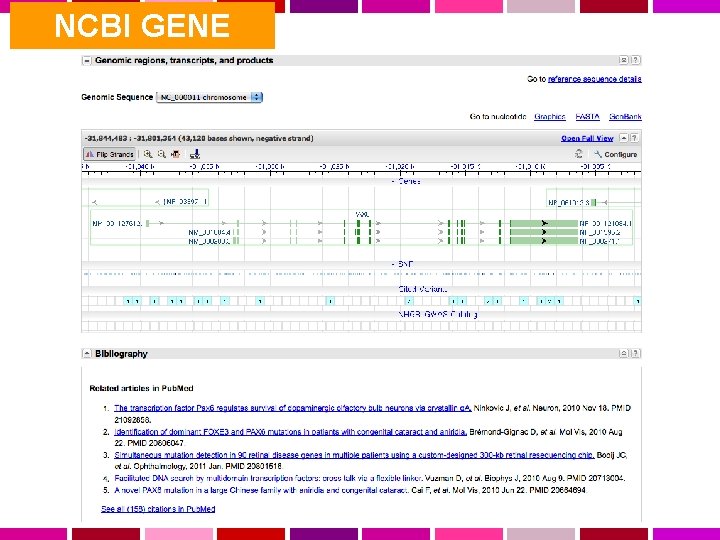Viewport: 720px width, 540px height.
Task: Click the zoom to sequence icon
Action: pos(175,154)
